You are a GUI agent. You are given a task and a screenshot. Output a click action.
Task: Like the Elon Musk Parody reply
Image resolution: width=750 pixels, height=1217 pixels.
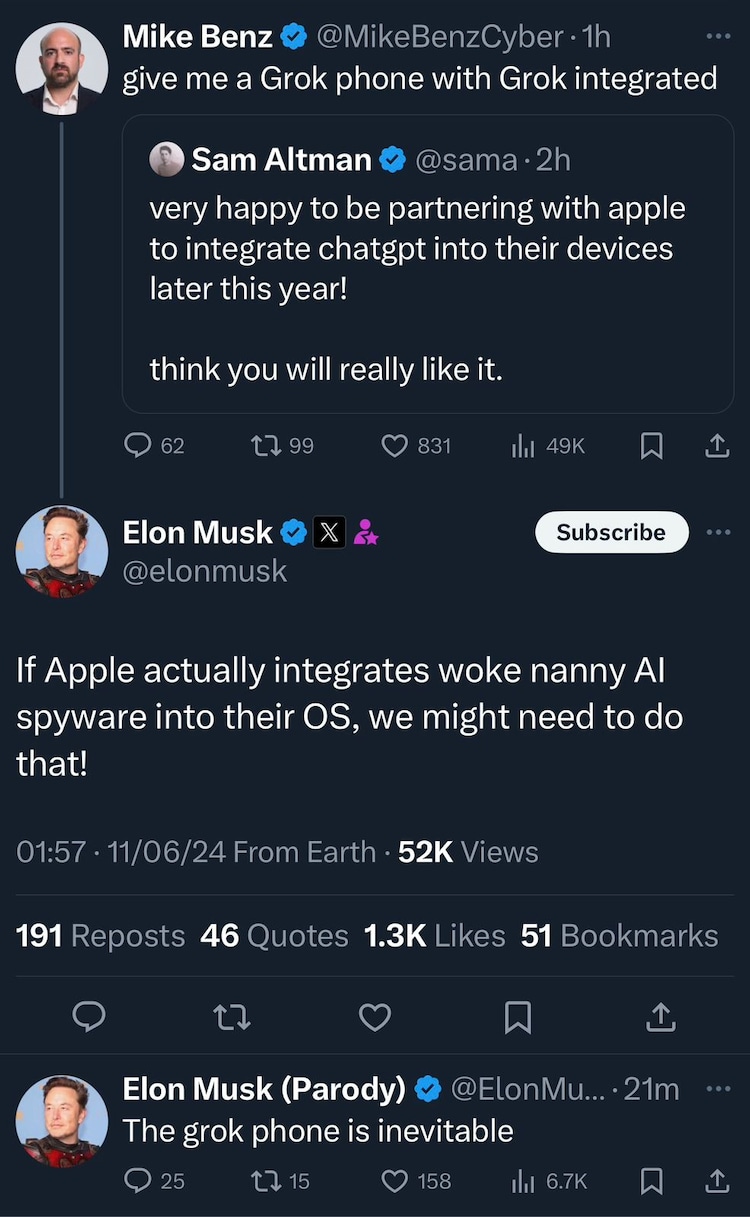click(395, 1181)
